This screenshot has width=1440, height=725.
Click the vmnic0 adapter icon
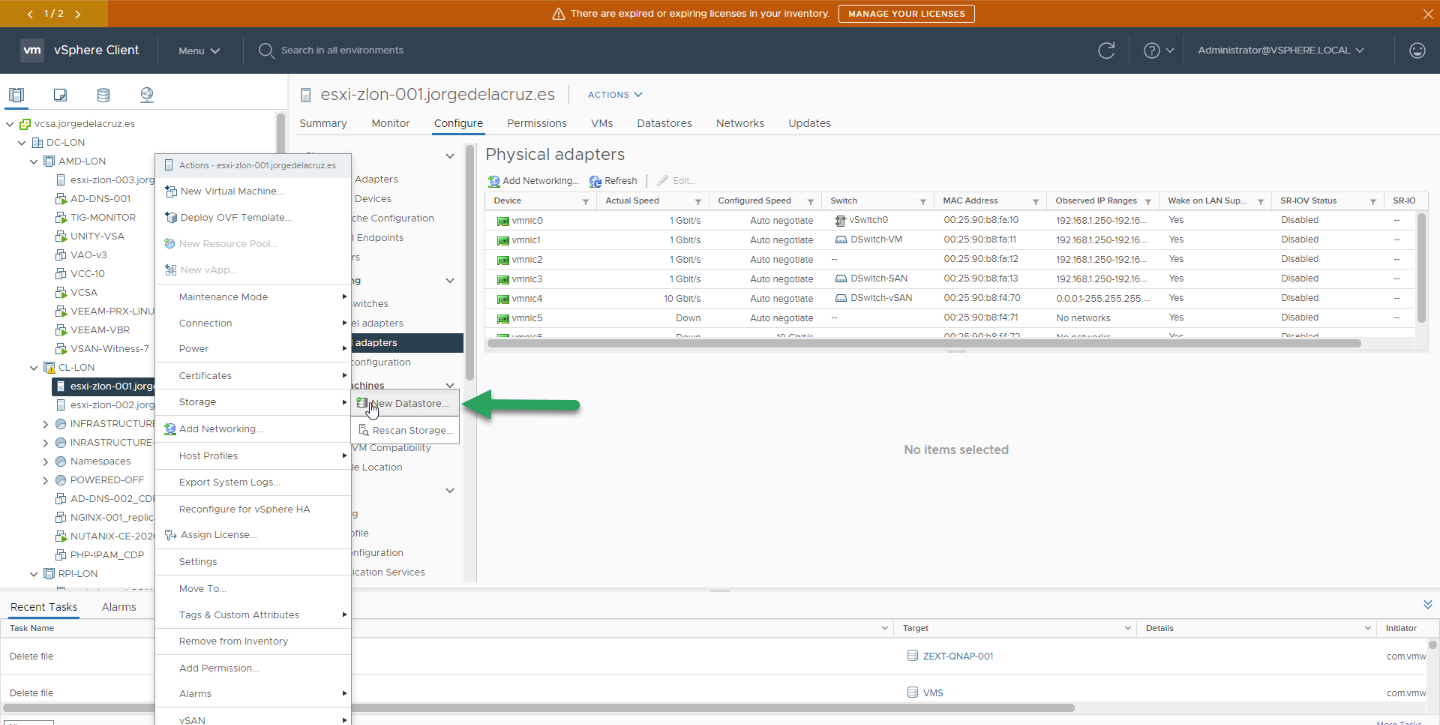tap(503, 220)
